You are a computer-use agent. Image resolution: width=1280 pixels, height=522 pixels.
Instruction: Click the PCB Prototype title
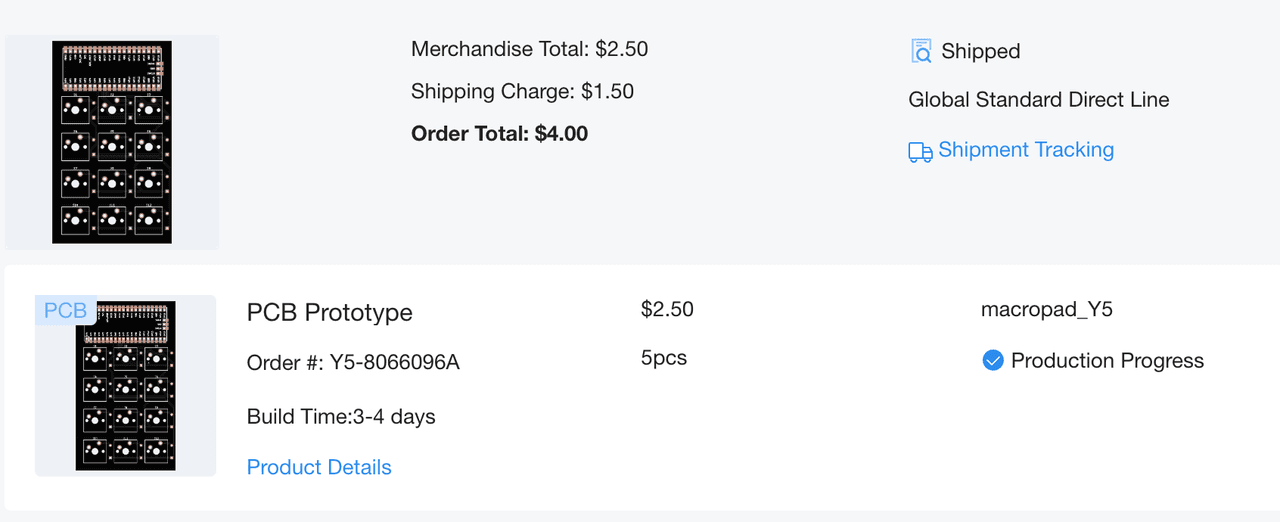[329, 312]
